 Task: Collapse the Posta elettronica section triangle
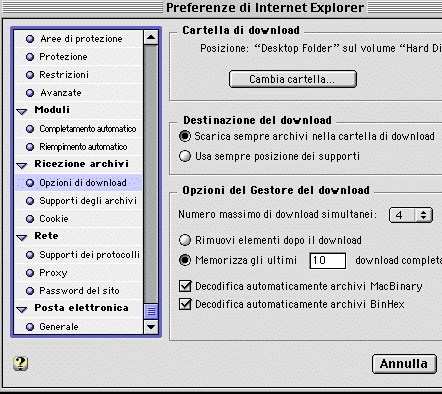tap(22, 309)
